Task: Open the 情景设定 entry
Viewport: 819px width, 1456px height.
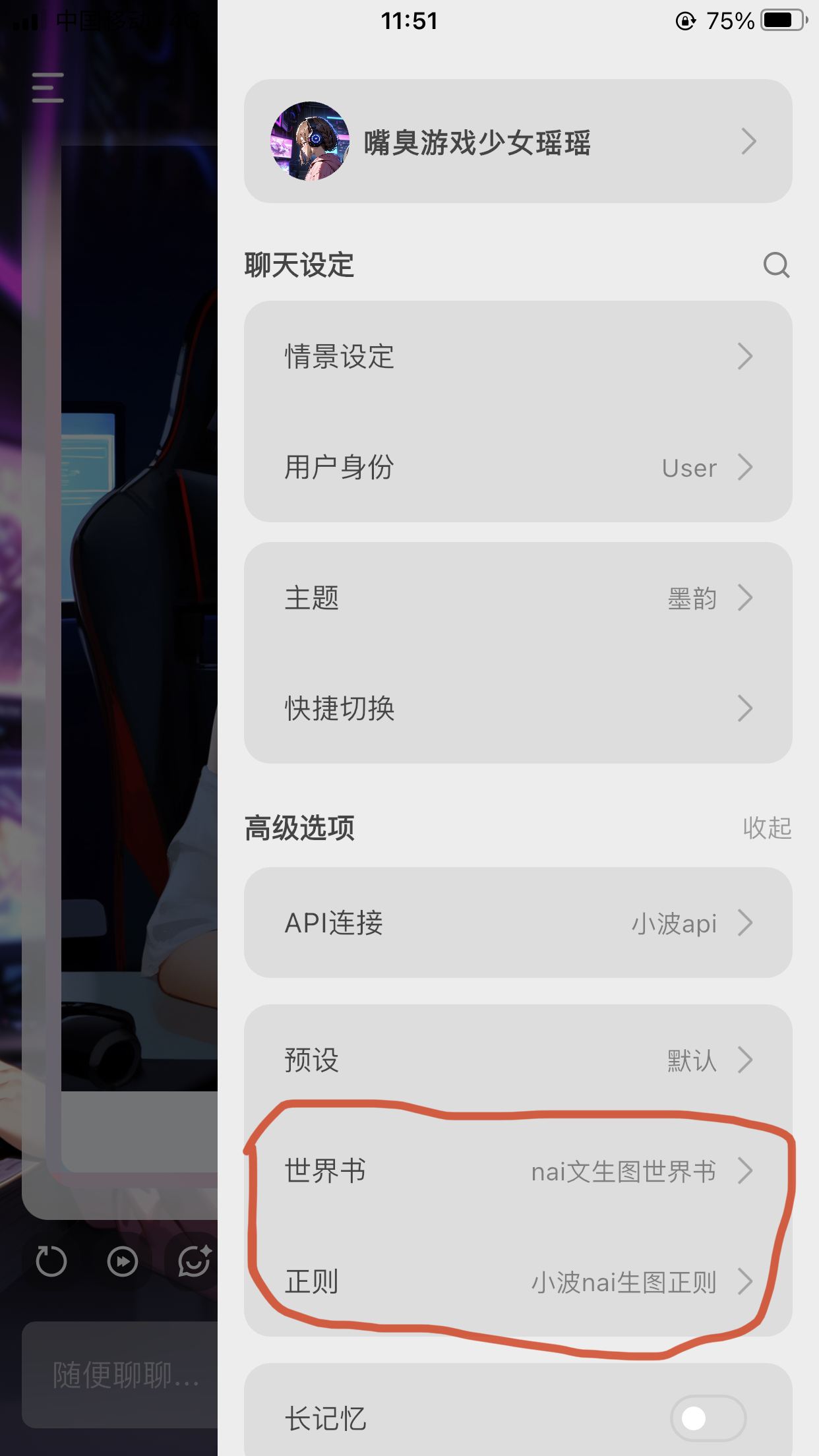Action: (518, 356)
